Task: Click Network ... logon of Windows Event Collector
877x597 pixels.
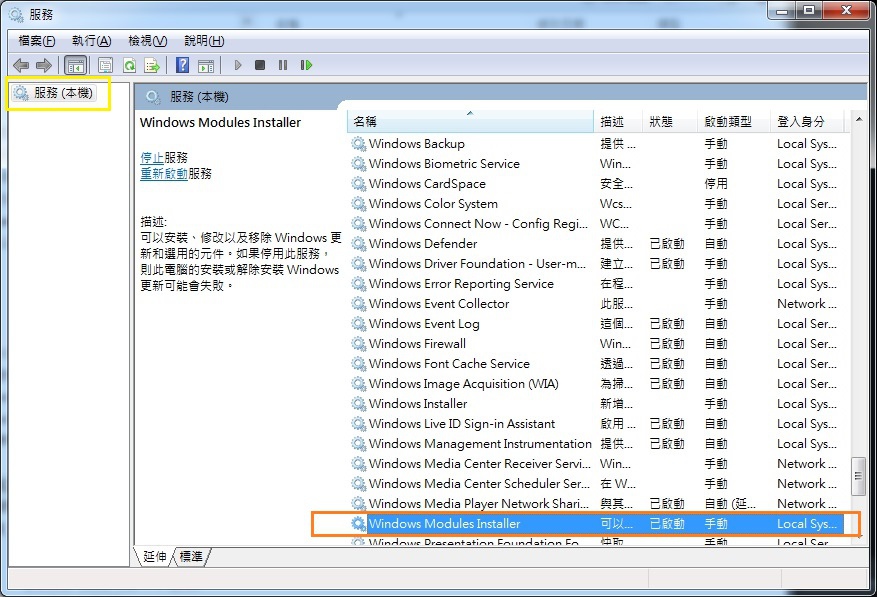Action: tap(807, 304)
